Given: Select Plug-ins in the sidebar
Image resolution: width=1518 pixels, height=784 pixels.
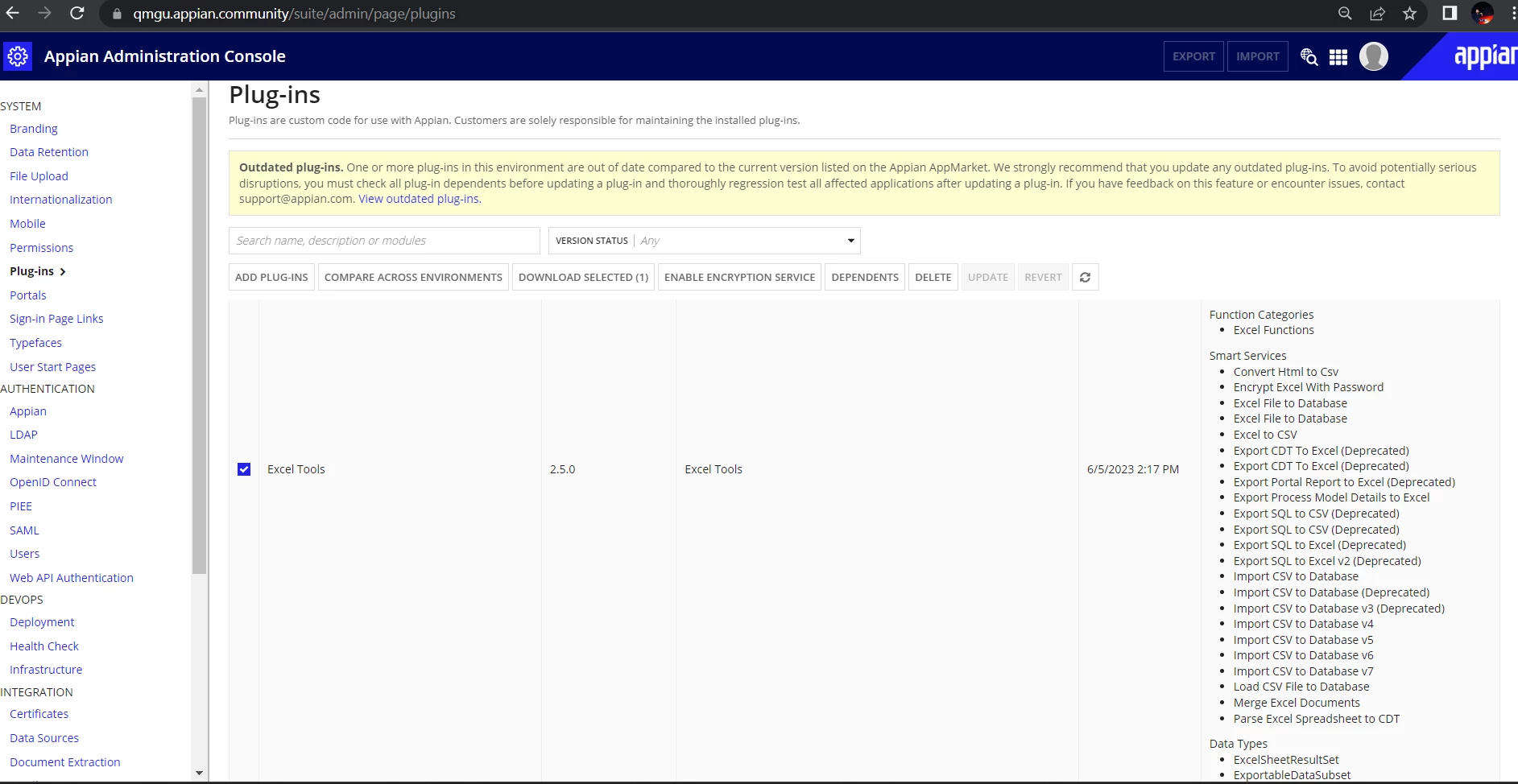Looking at the screenshot, I should point(32,271).
